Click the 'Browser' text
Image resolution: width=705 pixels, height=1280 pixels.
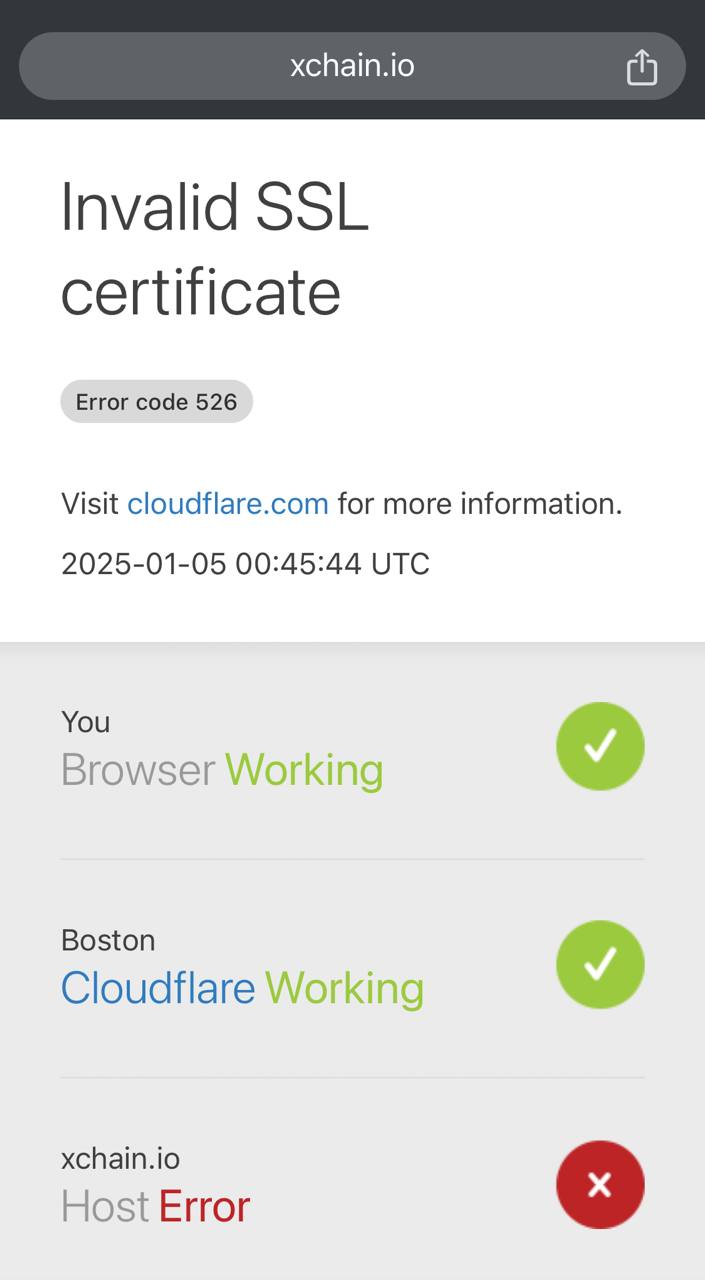coord(138,770)
